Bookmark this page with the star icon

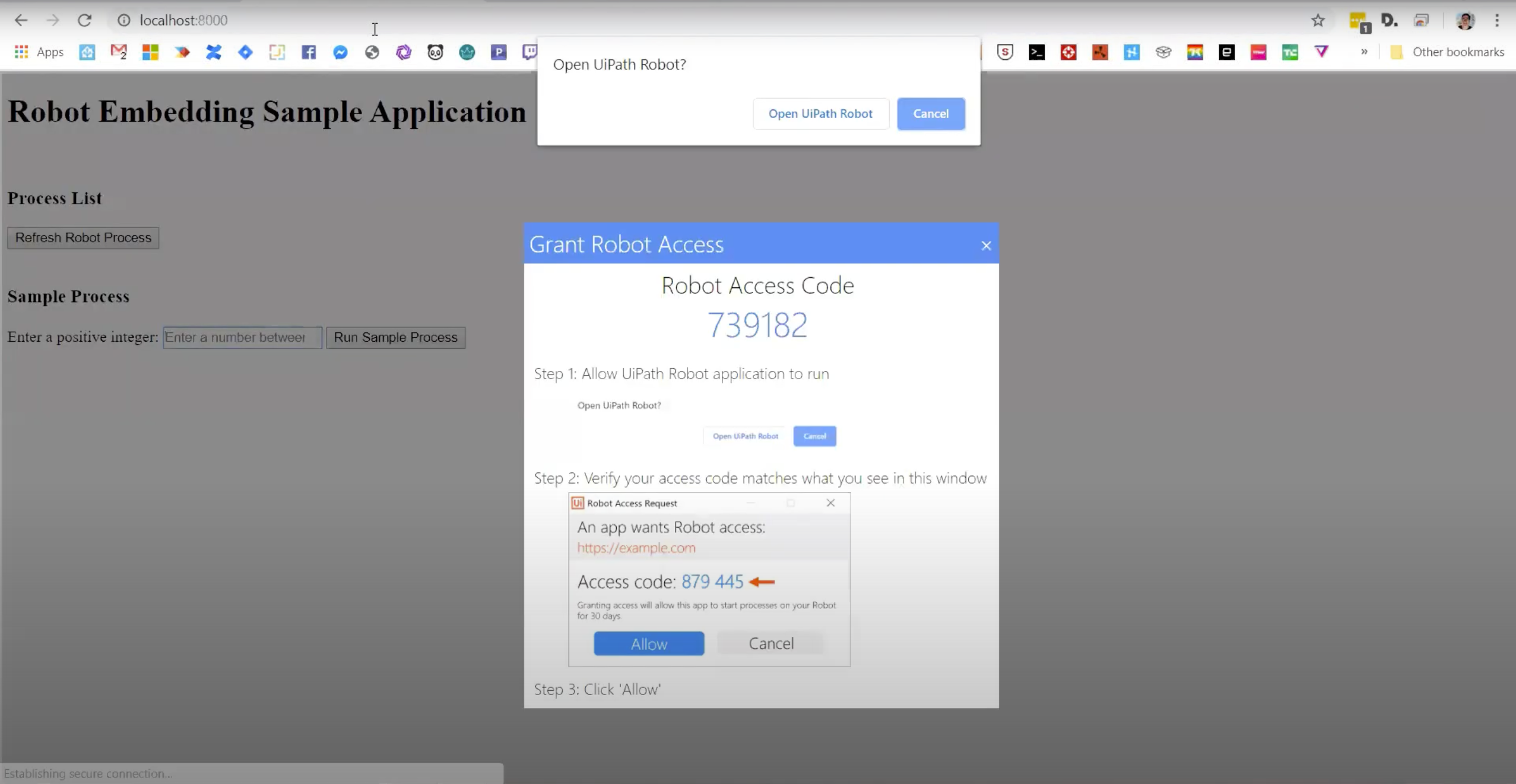click(1318, 21)
